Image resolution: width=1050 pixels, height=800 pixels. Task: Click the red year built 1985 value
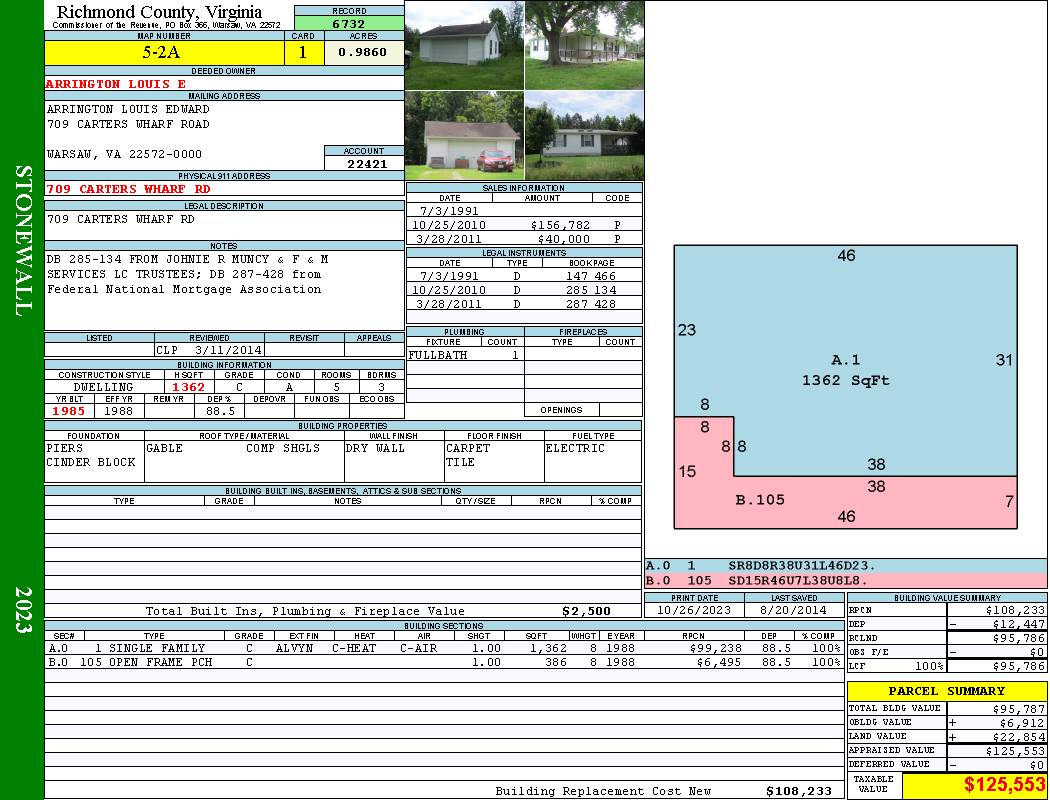tap(68, 411)
